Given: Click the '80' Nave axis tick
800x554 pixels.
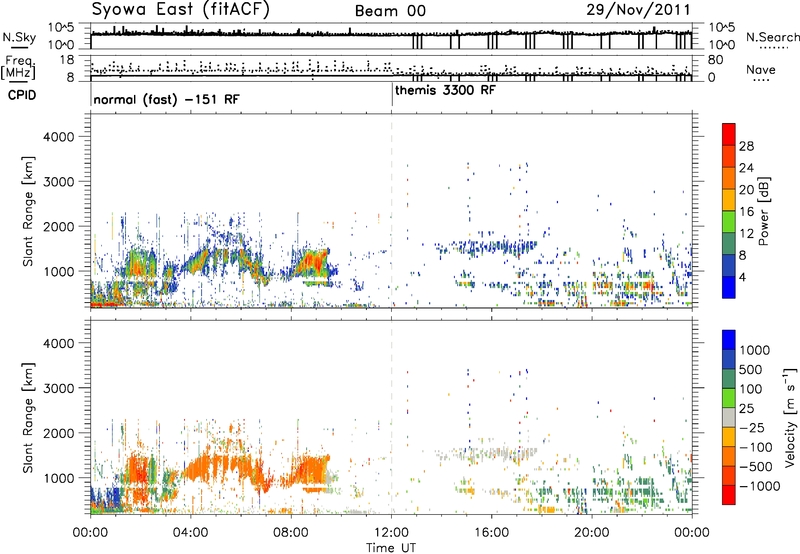Looking at the screenshot, I should coord(715,60).
